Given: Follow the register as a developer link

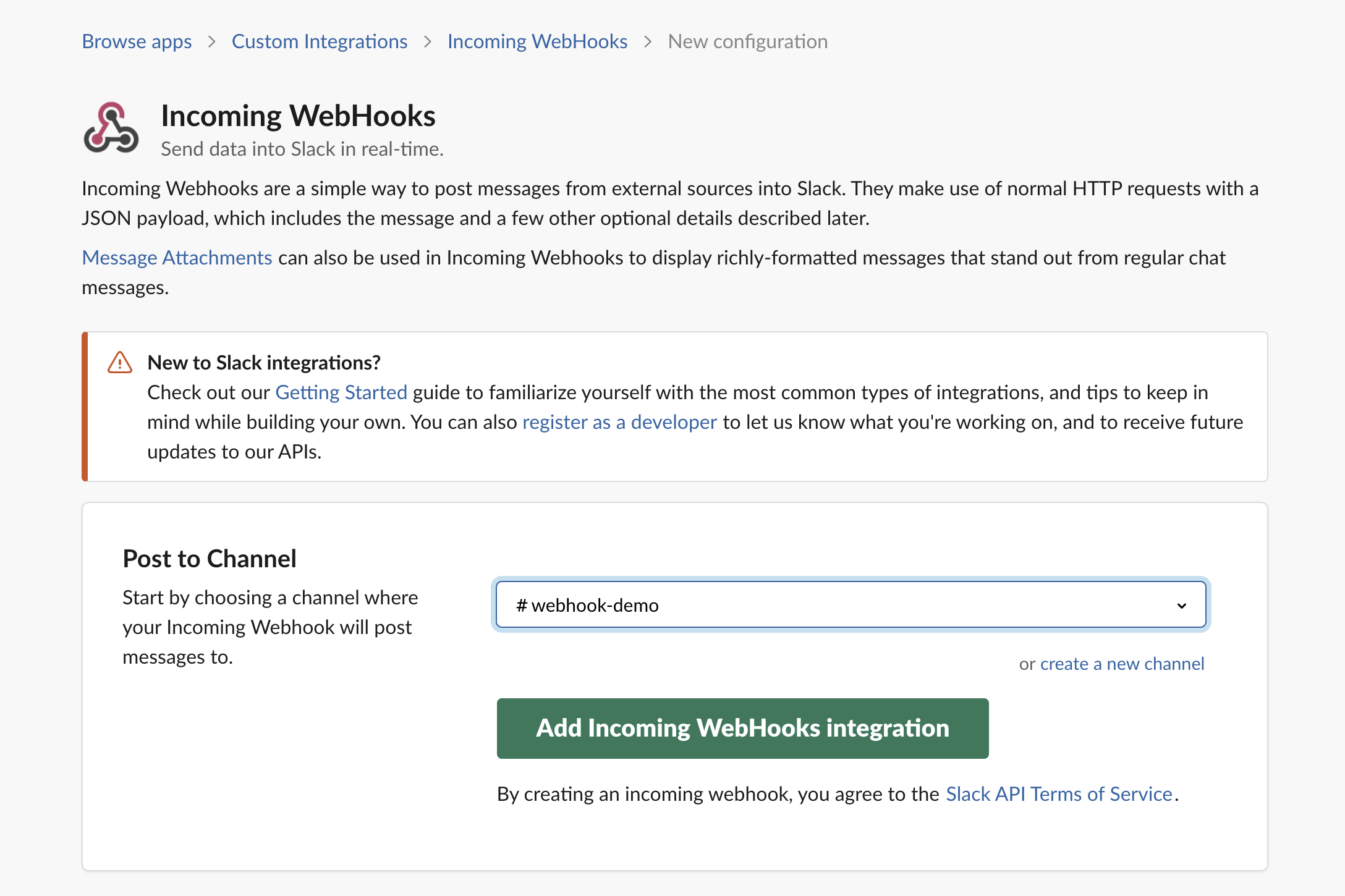Looking at the screenshot, I should click(619, 422).
